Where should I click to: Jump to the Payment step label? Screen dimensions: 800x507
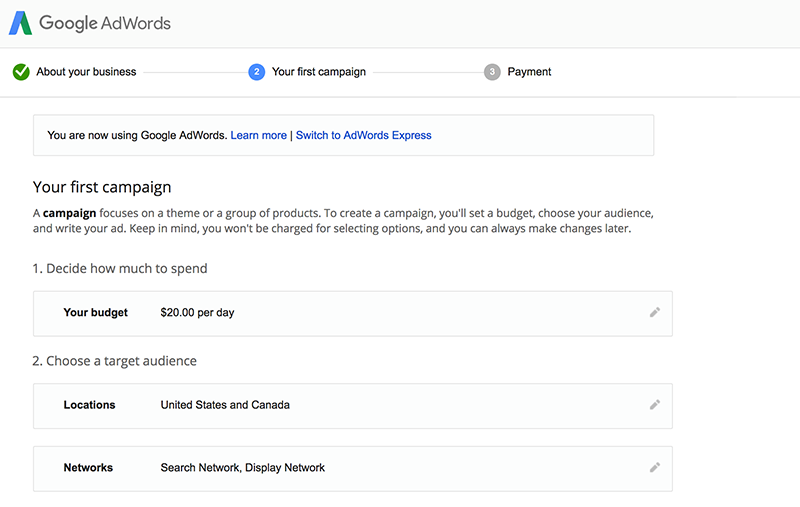tap(529, 72)
